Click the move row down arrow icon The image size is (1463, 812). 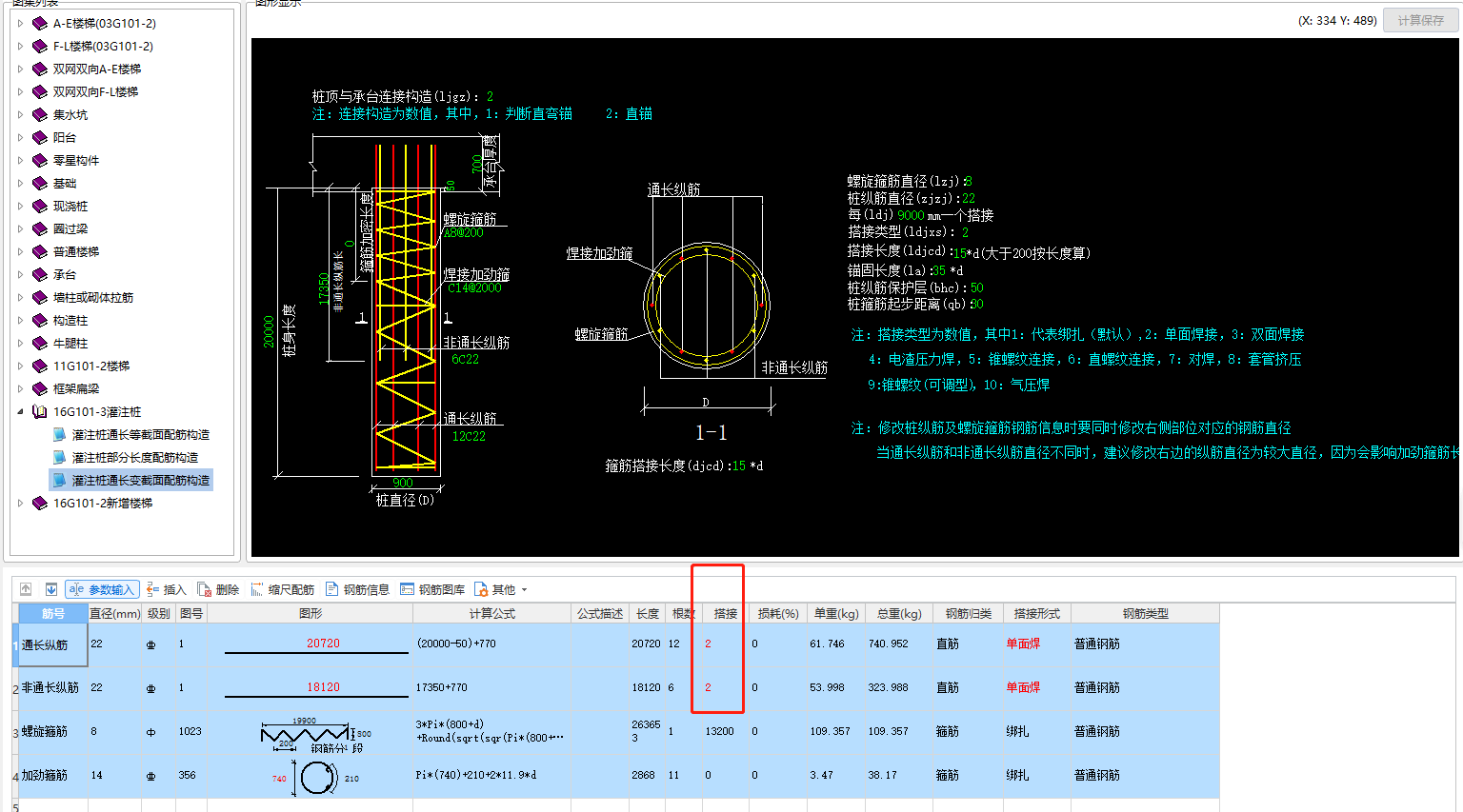coord(51,589)
